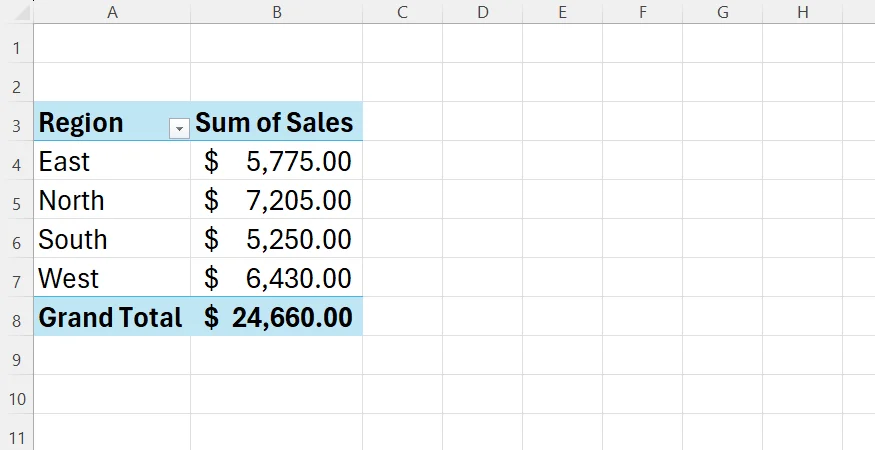Viewport: 875px width, 450px height.
Task: Click the 7,205.00 sales value
Action: click(299, 201)
